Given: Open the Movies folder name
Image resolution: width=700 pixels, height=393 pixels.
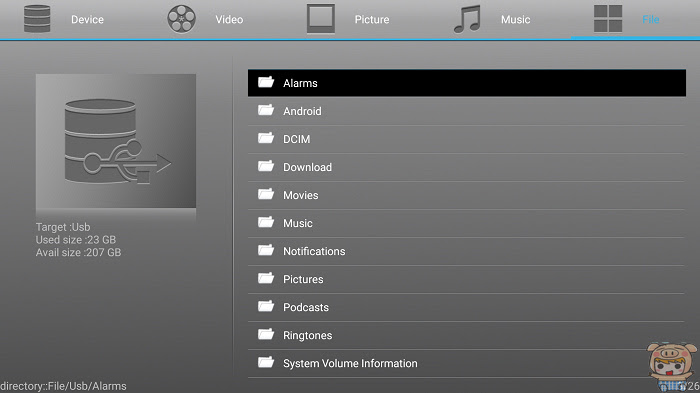Looking at the screenshot, I should pos(300,195).
